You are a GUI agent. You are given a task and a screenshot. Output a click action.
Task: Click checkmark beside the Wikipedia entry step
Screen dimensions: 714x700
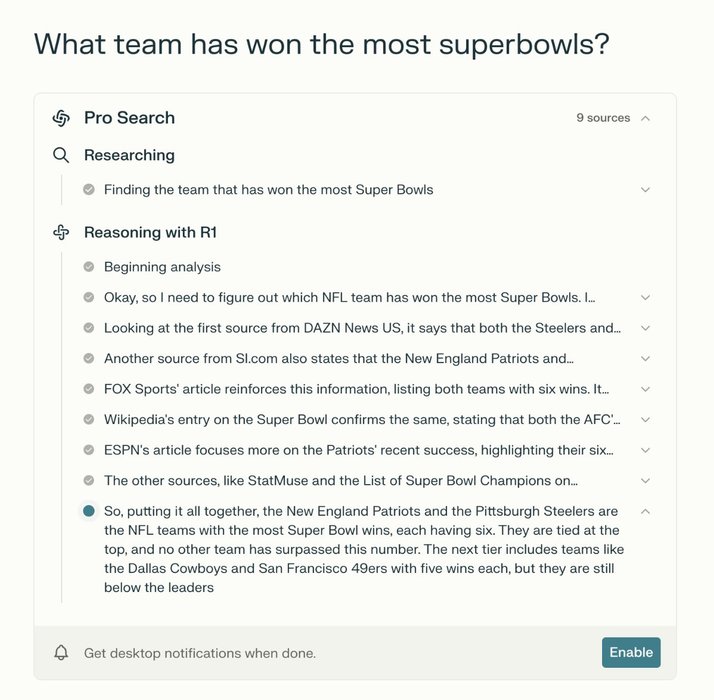pos(89,420)
